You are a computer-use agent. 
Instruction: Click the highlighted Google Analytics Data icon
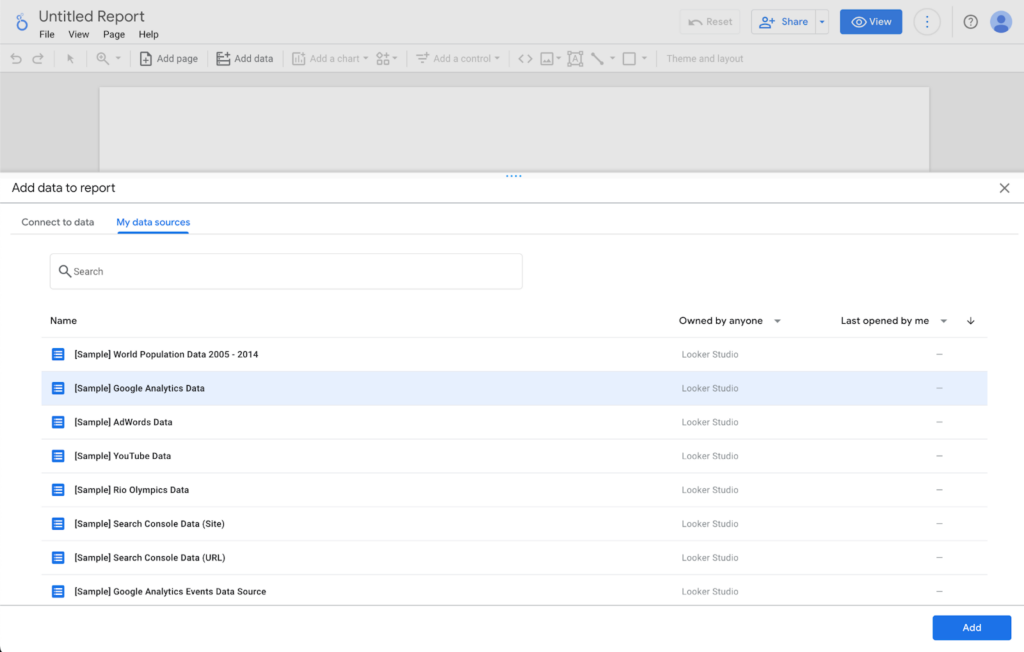point(58,388)
